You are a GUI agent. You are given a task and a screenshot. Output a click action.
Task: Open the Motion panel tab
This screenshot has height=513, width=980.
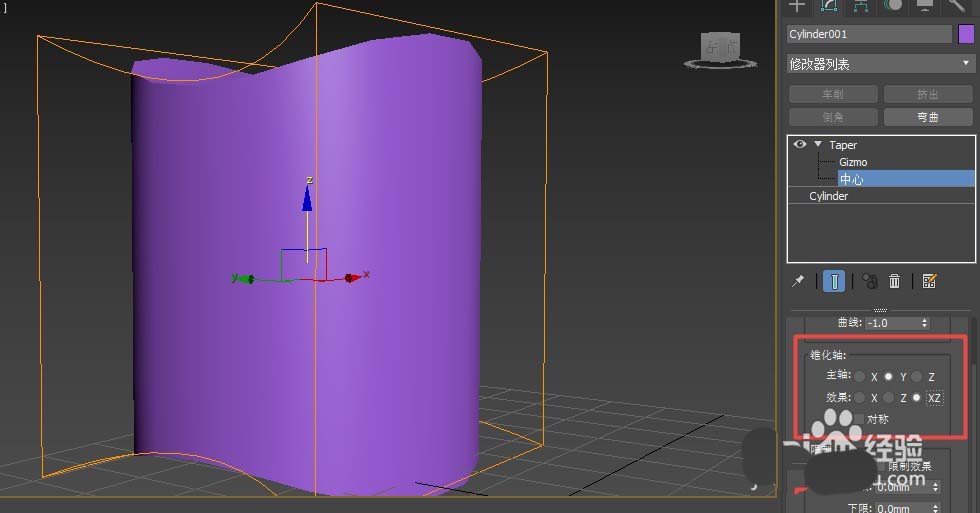click(x=893, y=6)
